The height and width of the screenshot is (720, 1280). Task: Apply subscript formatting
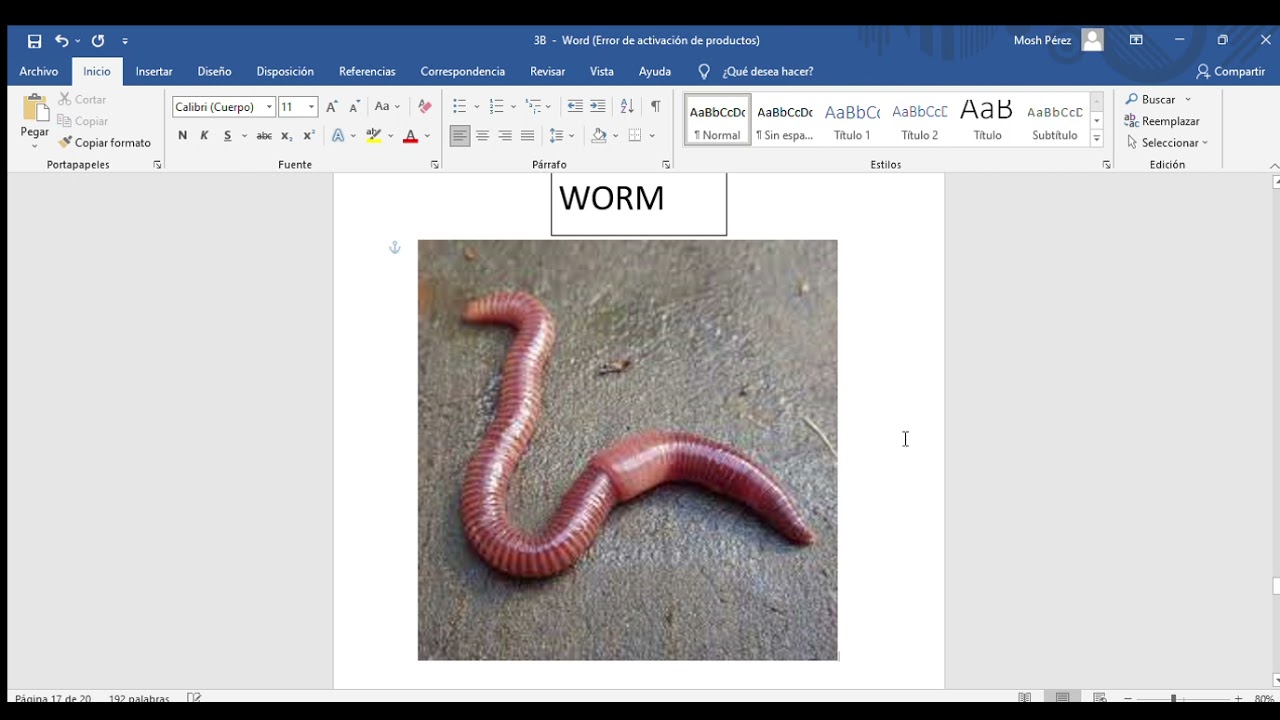coord(287,136)
